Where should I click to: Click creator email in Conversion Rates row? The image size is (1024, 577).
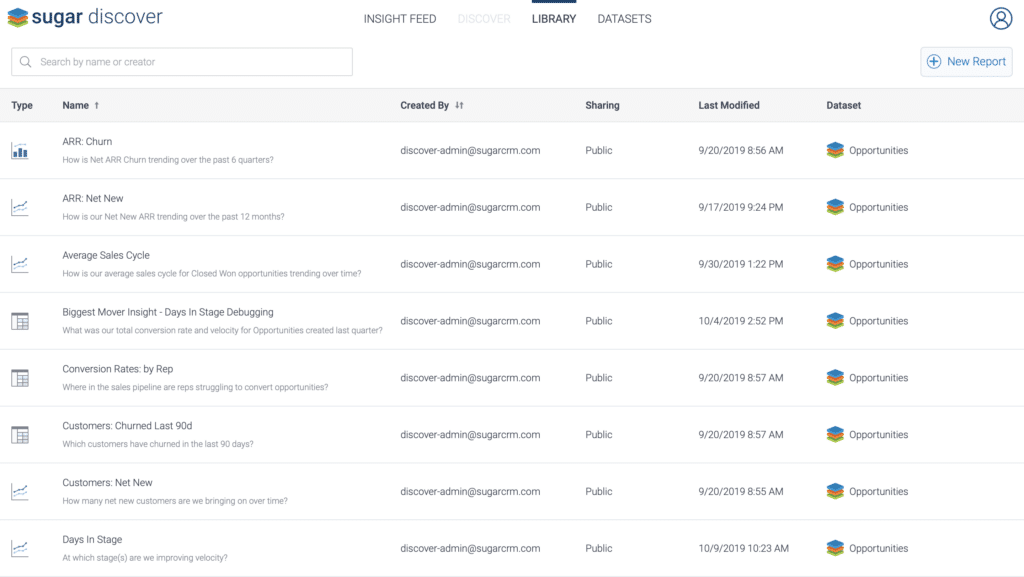(470, 377)
